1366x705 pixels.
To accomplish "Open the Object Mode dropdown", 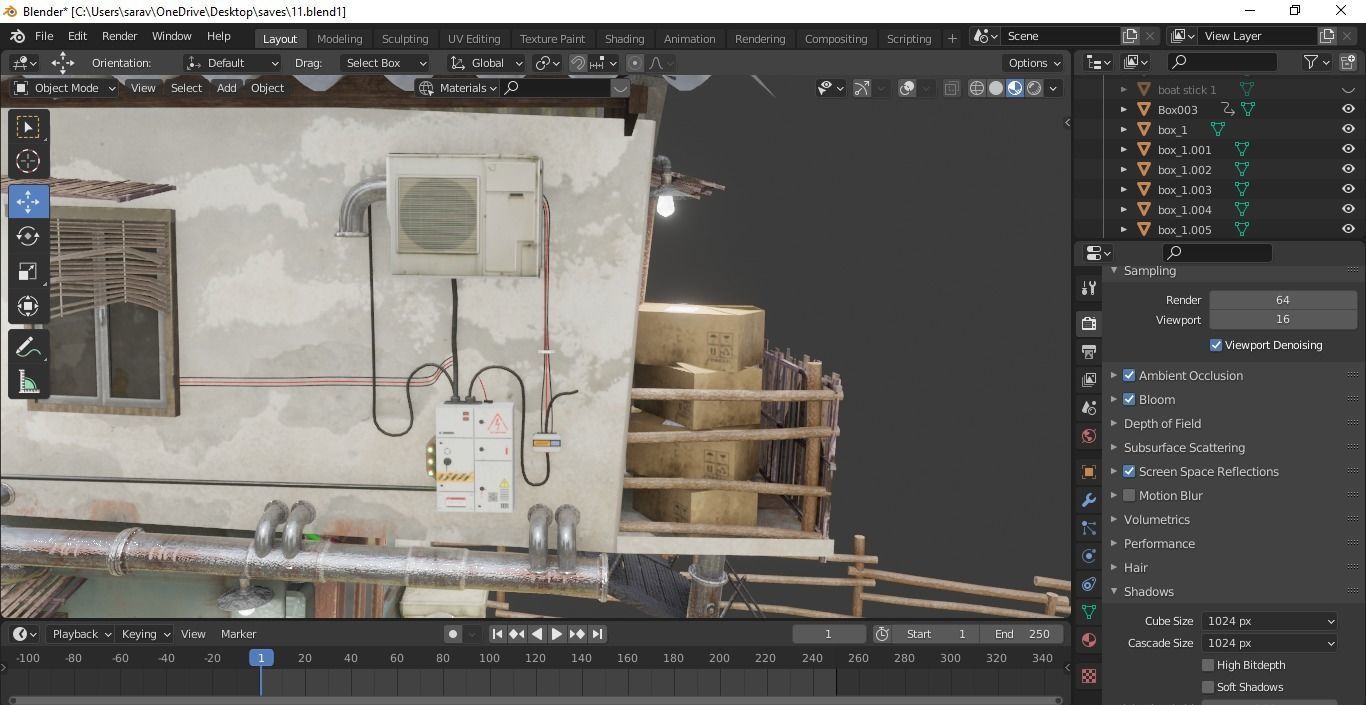I will 65,88.
